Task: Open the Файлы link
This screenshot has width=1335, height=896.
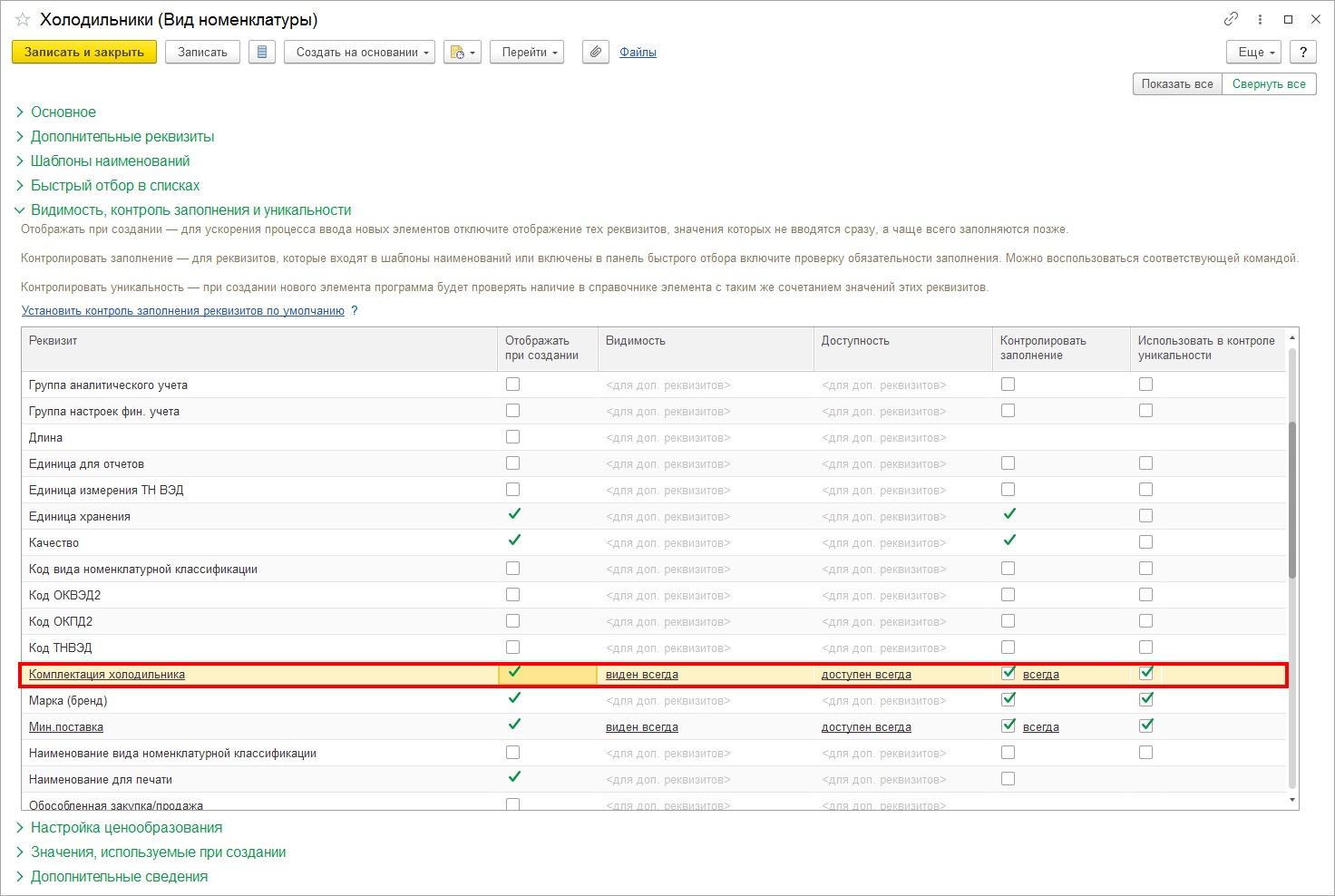Action: pos(638,53)
